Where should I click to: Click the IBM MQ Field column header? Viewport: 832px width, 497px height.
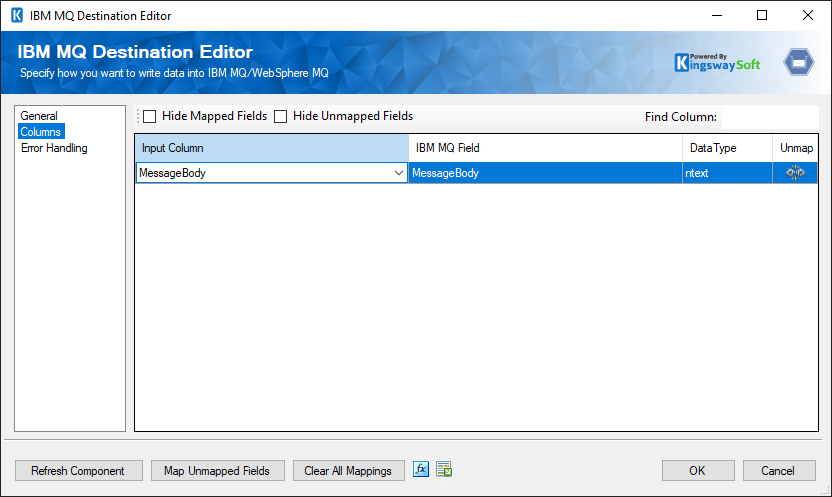(x=545, y=148)
